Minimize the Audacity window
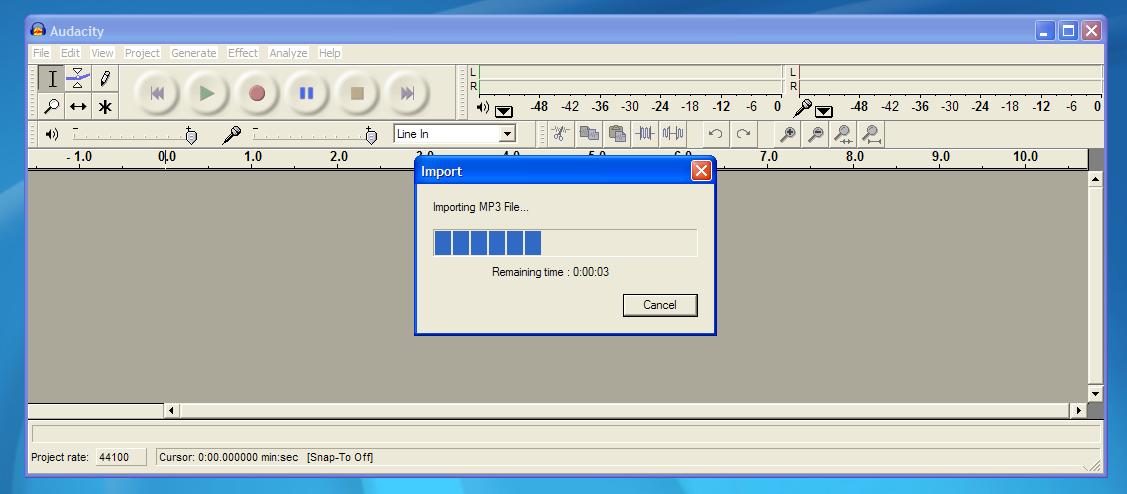1127x494 pixels. point(1045,30)
